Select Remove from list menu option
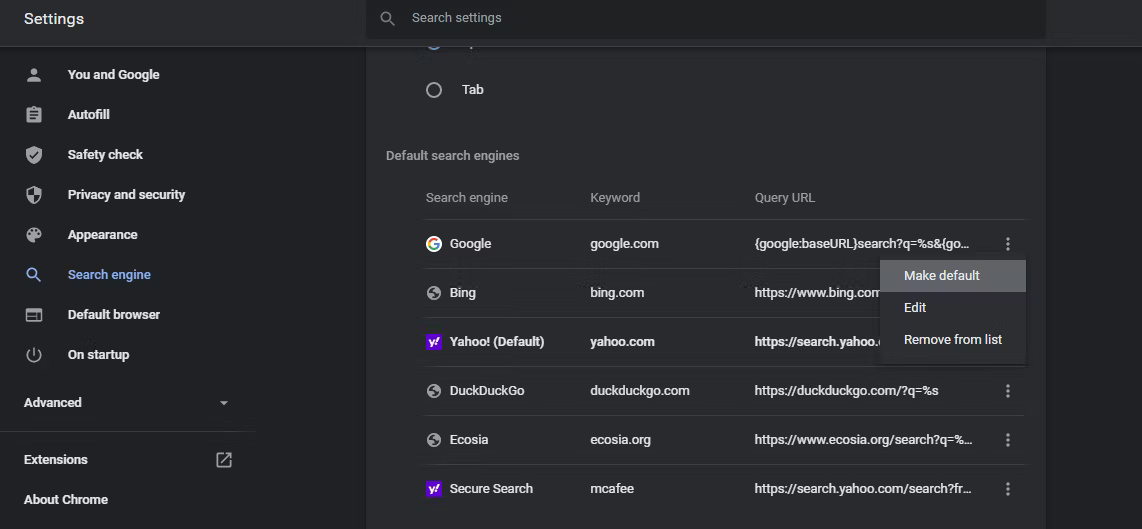The height and width of the screenshot is (529, 1142). click(952, 340)
